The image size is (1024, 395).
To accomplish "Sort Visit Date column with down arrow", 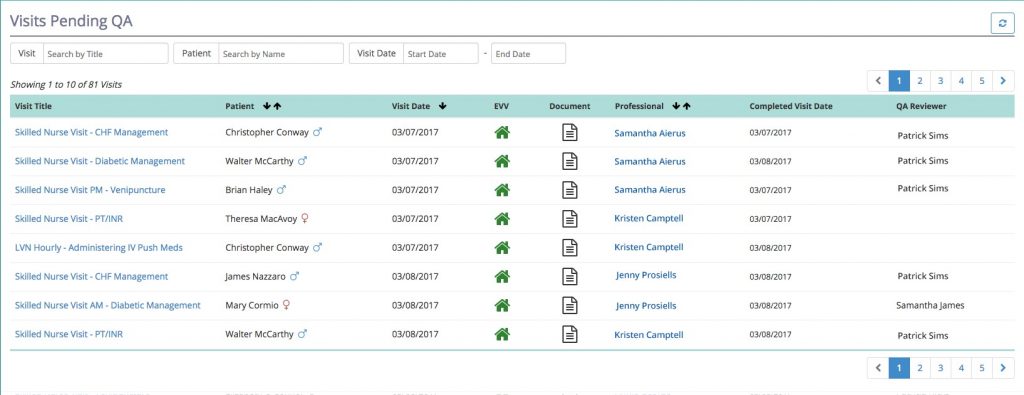I will (443, 106).
